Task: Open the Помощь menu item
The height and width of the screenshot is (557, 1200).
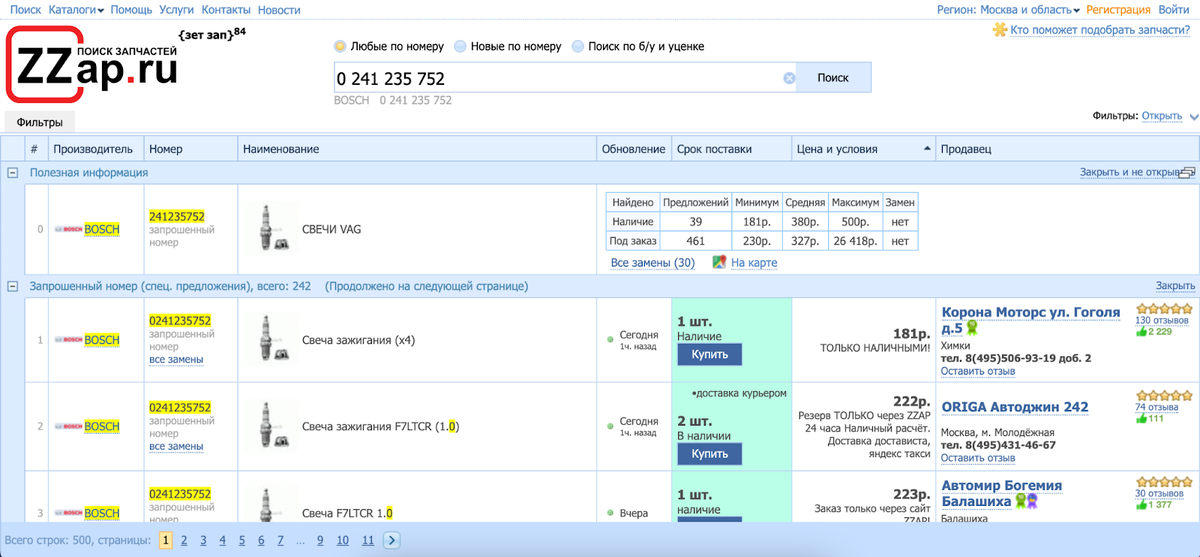Action: (131, 9)
